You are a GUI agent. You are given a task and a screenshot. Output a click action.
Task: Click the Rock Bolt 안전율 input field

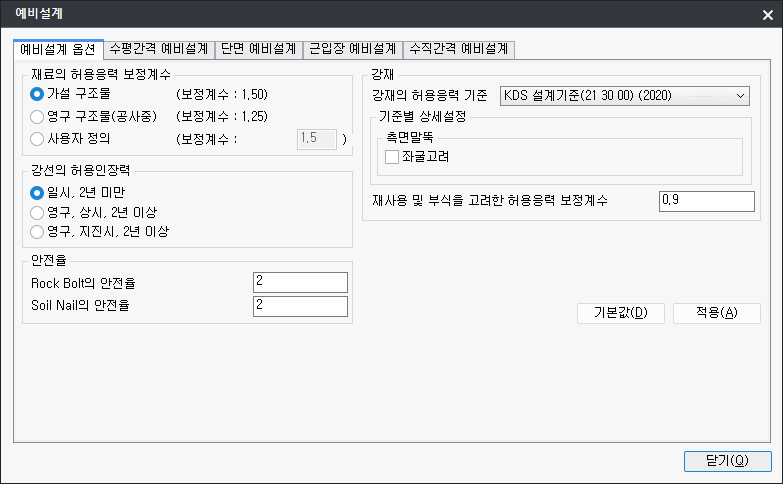(300, 282)
